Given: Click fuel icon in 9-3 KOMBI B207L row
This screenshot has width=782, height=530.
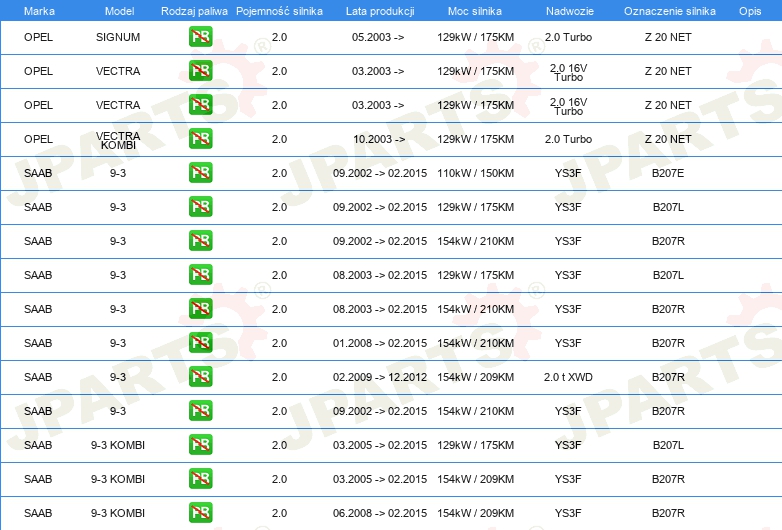Looking at the screenshot, I should (x=200, y=445).
